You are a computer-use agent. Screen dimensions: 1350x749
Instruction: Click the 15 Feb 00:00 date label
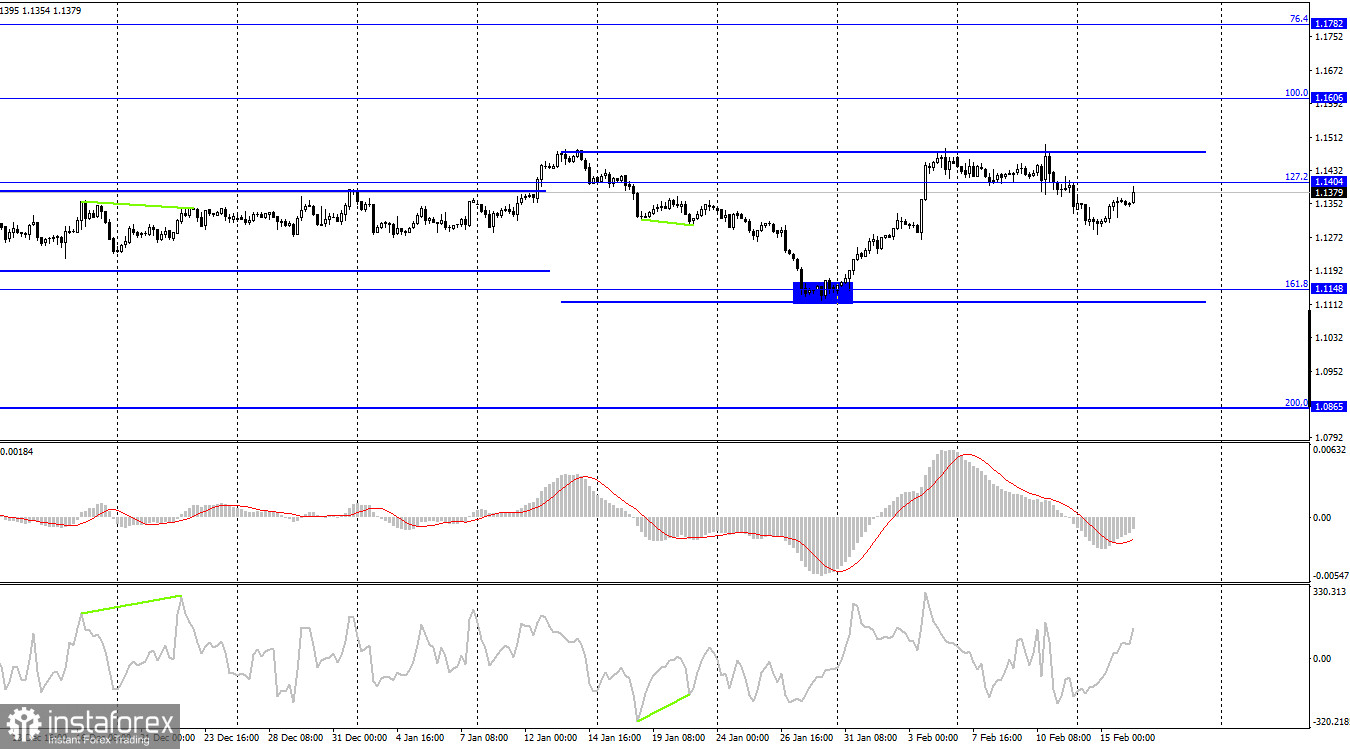point(1128,739)
